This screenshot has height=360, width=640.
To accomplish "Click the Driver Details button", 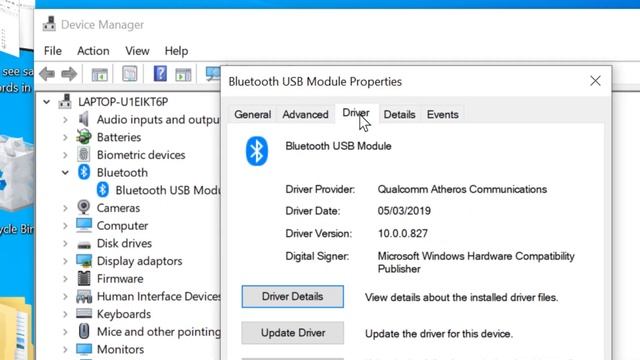I will pos(293,296).
